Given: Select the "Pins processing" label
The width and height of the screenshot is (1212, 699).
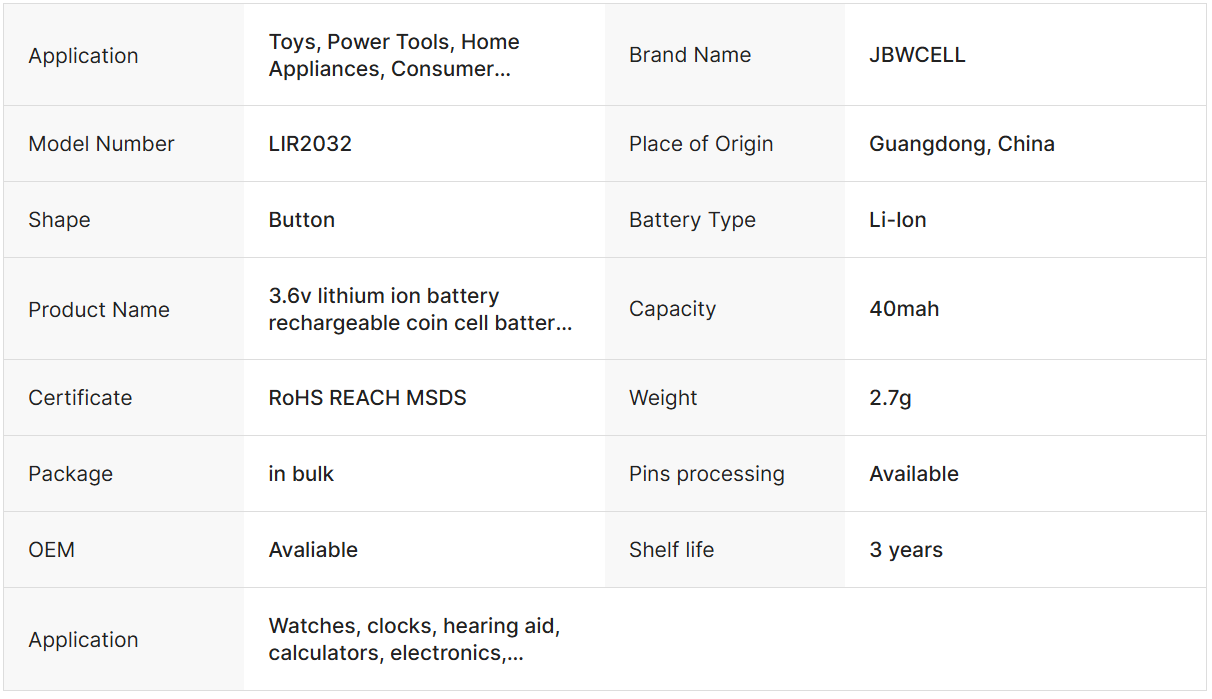Looking at the screenshot, I should coord(706,474).
